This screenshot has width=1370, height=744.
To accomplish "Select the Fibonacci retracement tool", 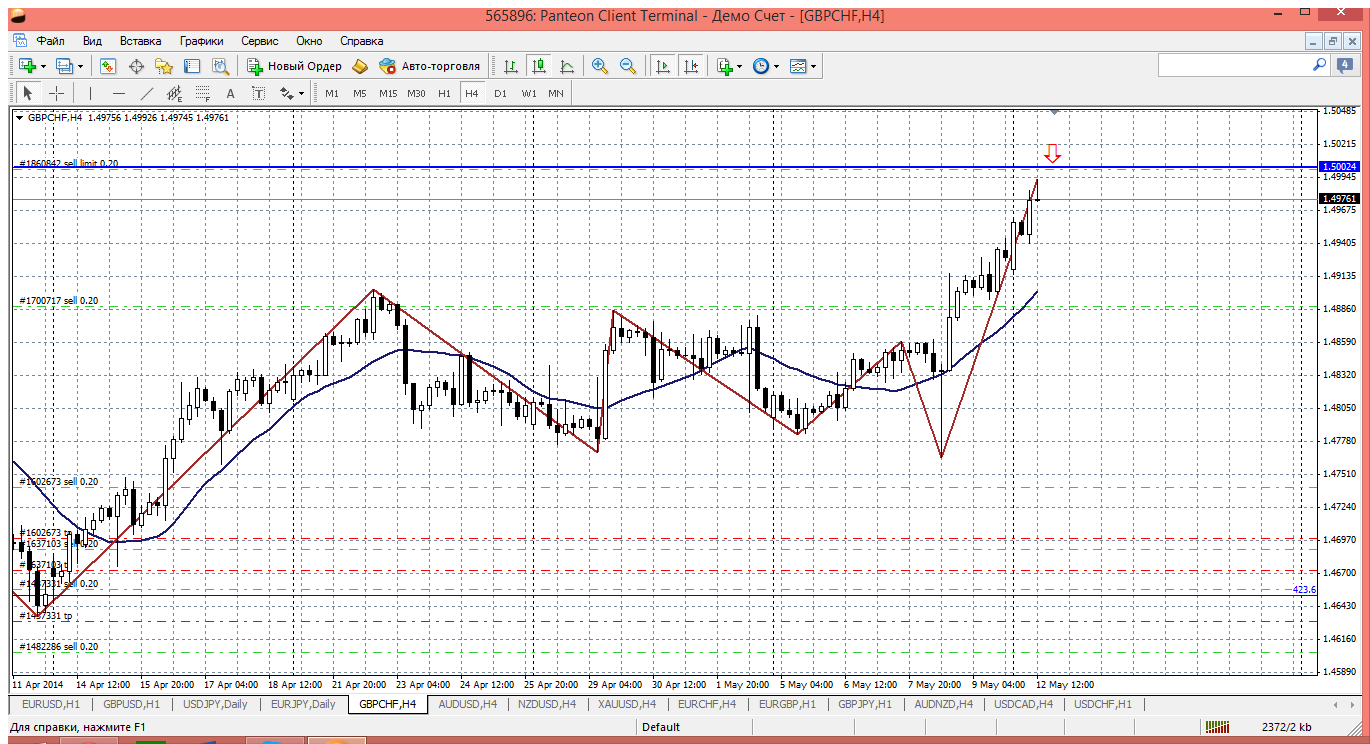I will (203, 93).
